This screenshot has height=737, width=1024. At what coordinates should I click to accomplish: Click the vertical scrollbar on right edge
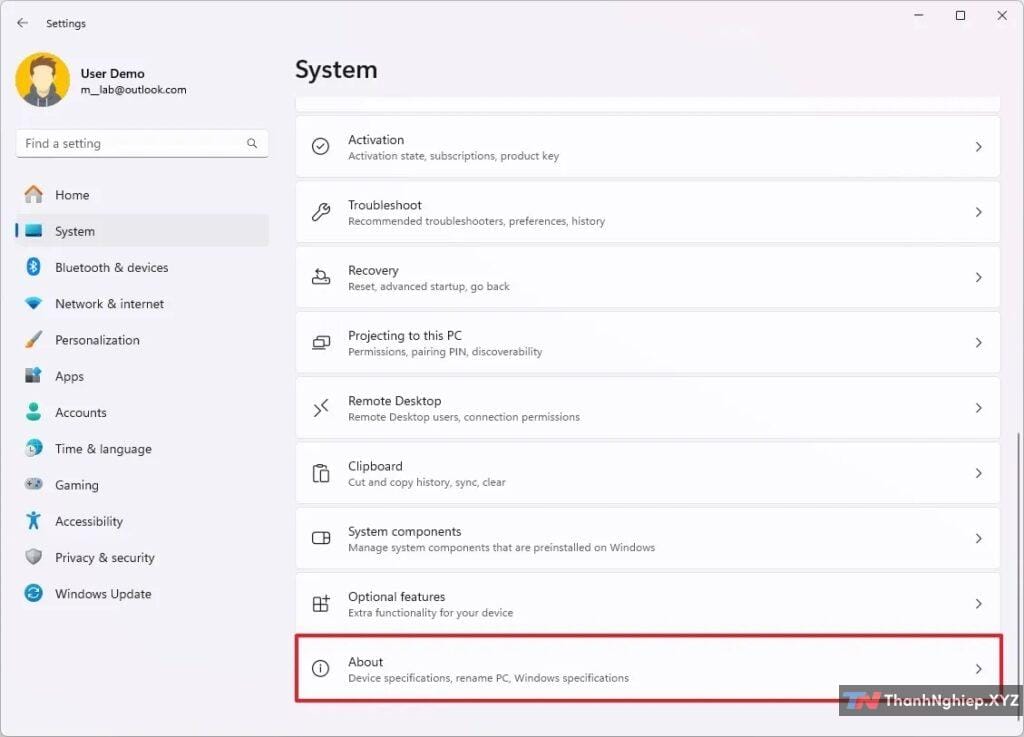pyautogui.click(x=1018, y=560)
